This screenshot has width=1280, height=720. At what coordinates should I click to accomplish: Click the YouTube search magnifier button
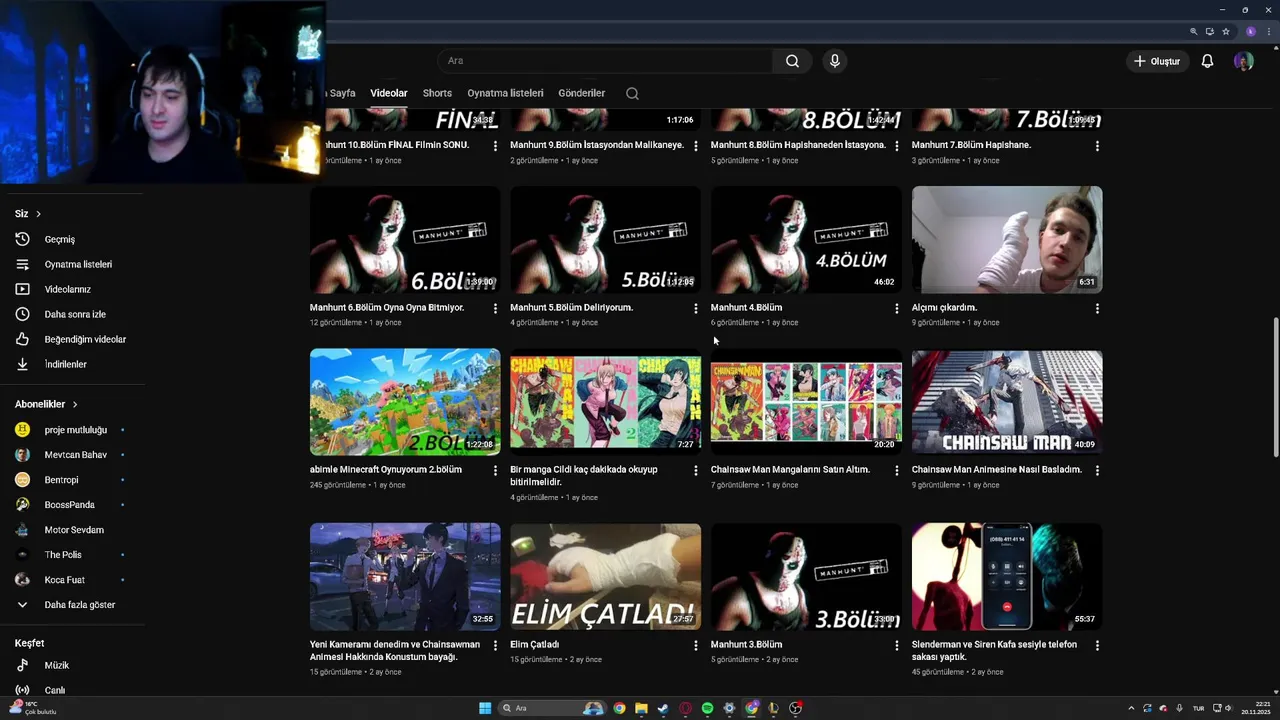click(x=792, y=61)
